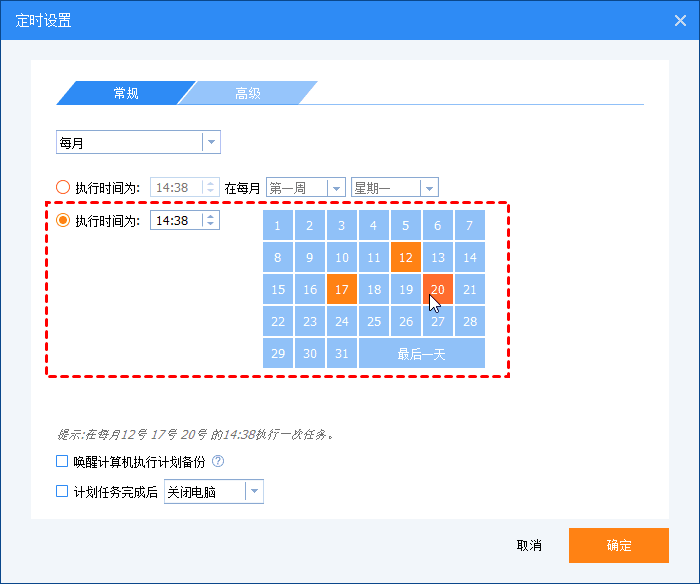Image resolution: width=700 pixels, height=584 pixels.
Task: Click the enabled 14:38 time input field
Action: (175, 221)
